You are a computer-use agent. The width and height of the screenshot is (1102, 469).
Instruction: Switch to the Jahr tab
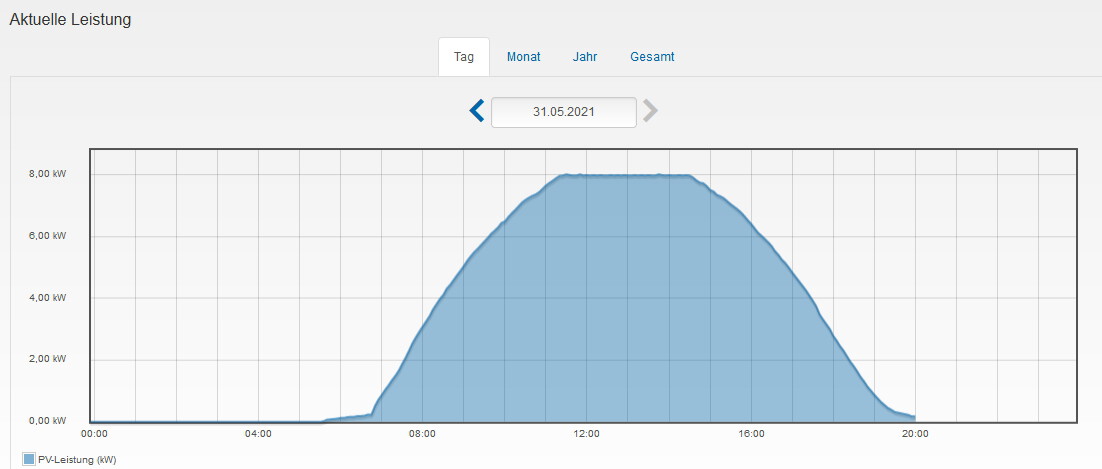pyautogui.click(x=585, y=57)
